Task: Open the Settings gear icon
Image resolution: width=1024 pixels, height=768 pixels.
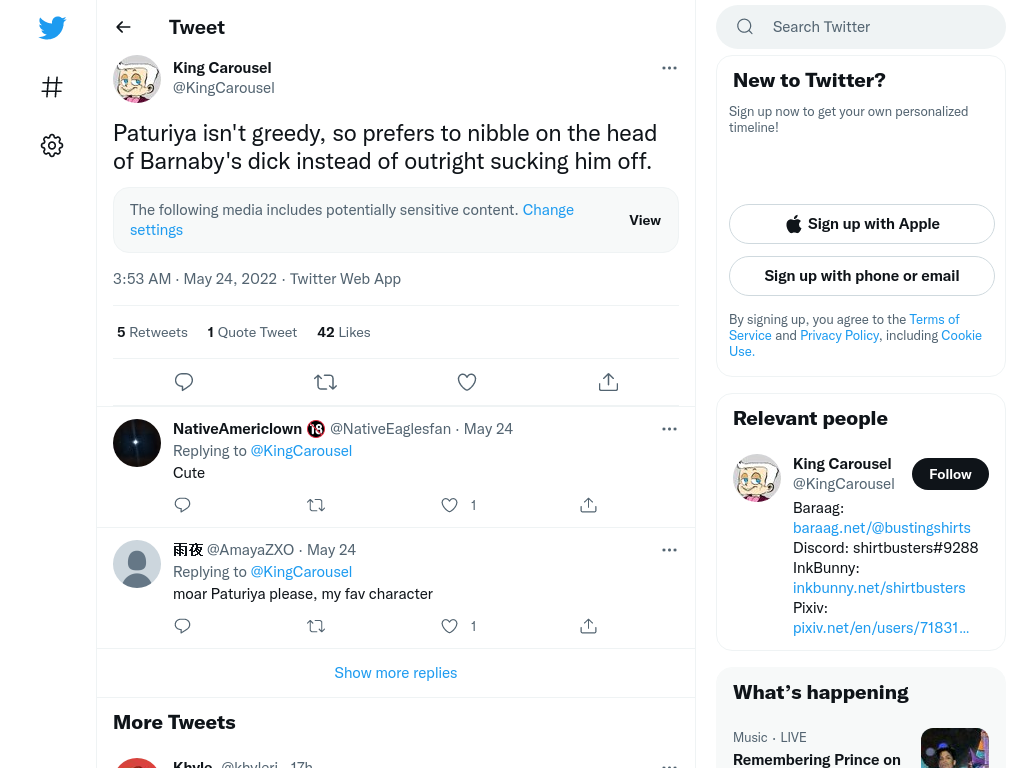Action: [52, 145]
